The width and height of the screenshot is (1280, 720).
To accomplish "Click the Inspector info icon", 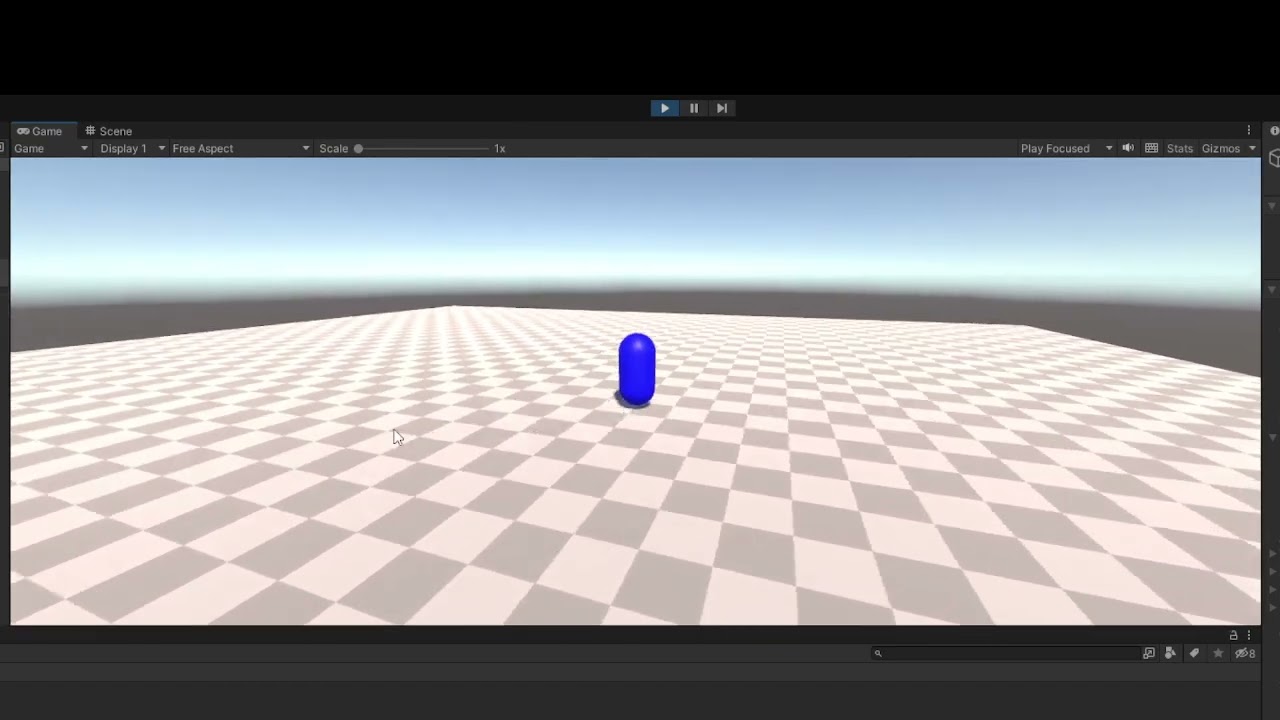I will click(1274, 131).
